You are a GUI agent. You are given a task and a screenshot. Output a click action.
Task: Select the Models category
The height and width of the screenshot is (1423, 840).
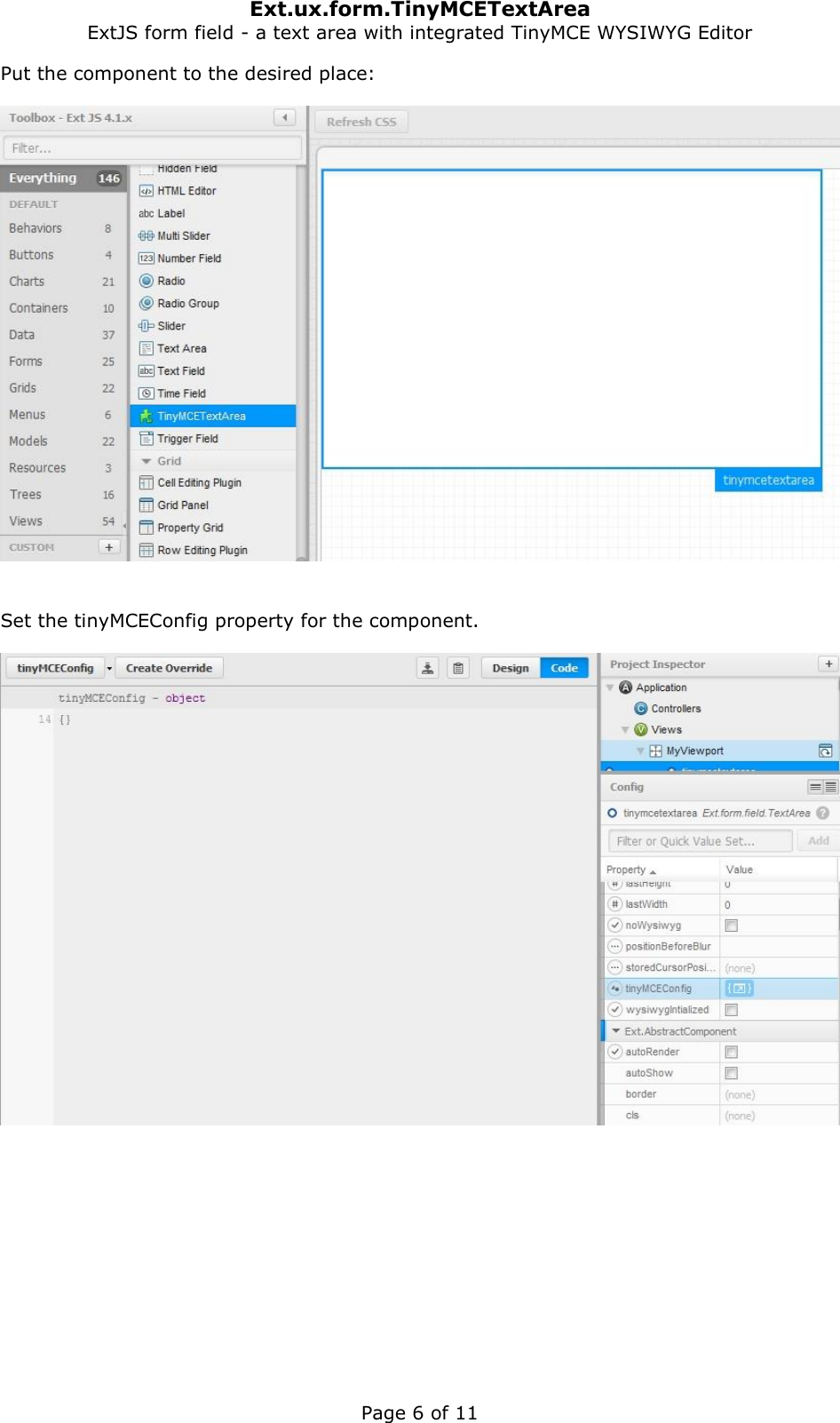coord(64,441)
